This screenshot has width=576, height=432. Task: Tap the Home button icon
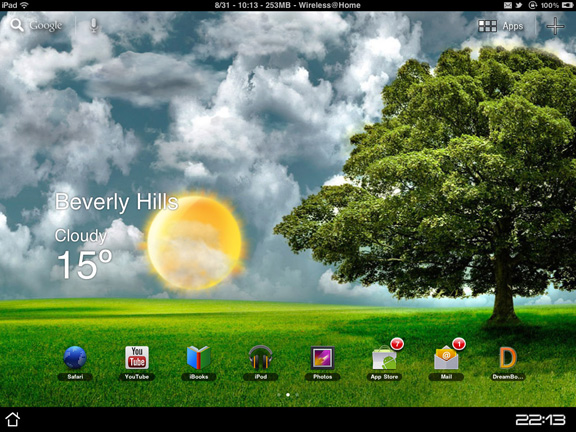click(x=12, y=419)
